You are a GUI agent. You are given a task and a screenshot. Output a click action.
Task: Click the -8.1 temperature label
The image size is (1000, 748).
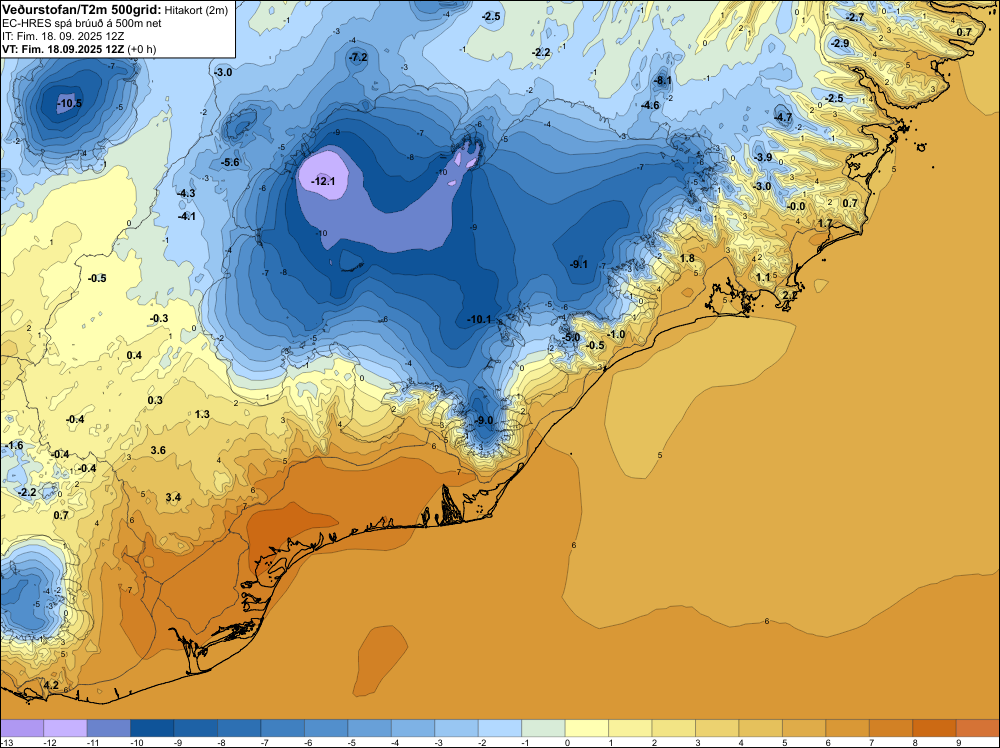663,80
